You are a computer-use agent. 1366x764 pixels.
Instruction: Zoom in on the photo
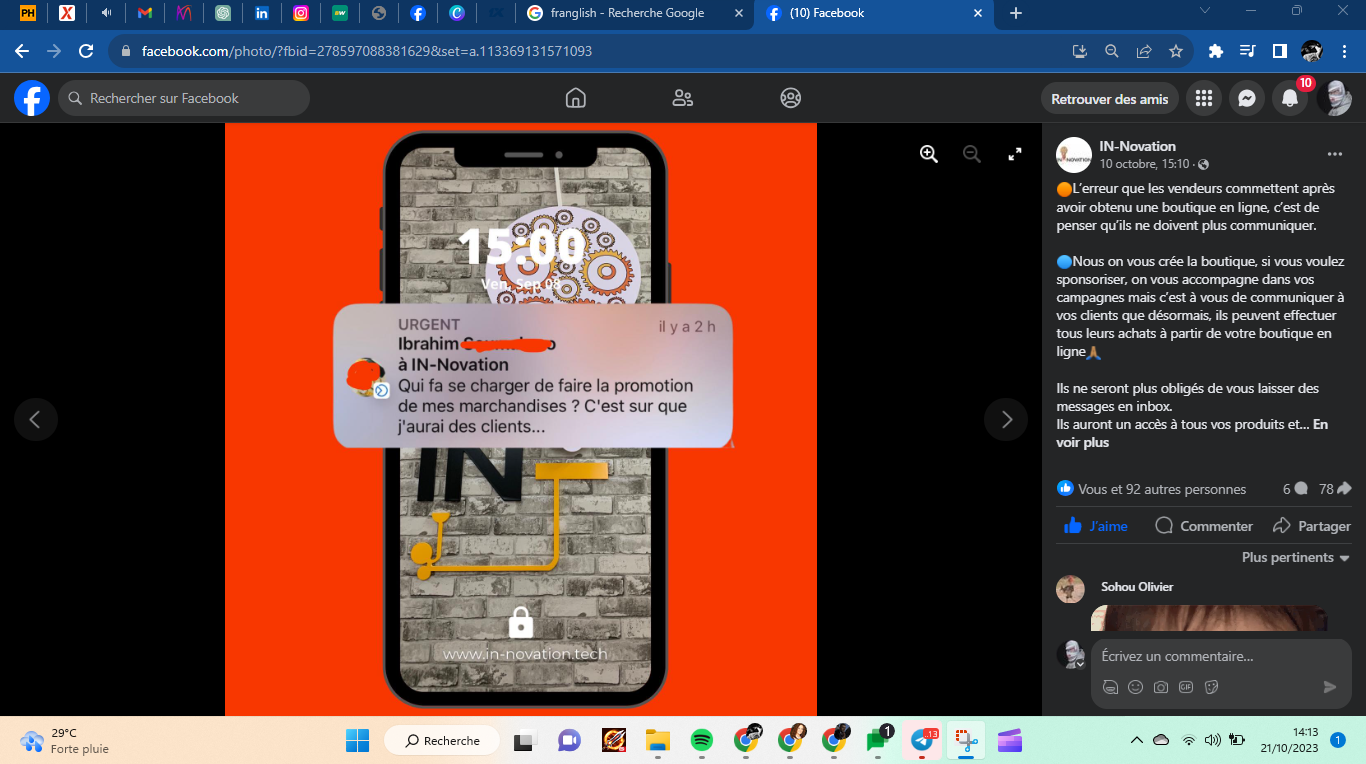(929, 154)
